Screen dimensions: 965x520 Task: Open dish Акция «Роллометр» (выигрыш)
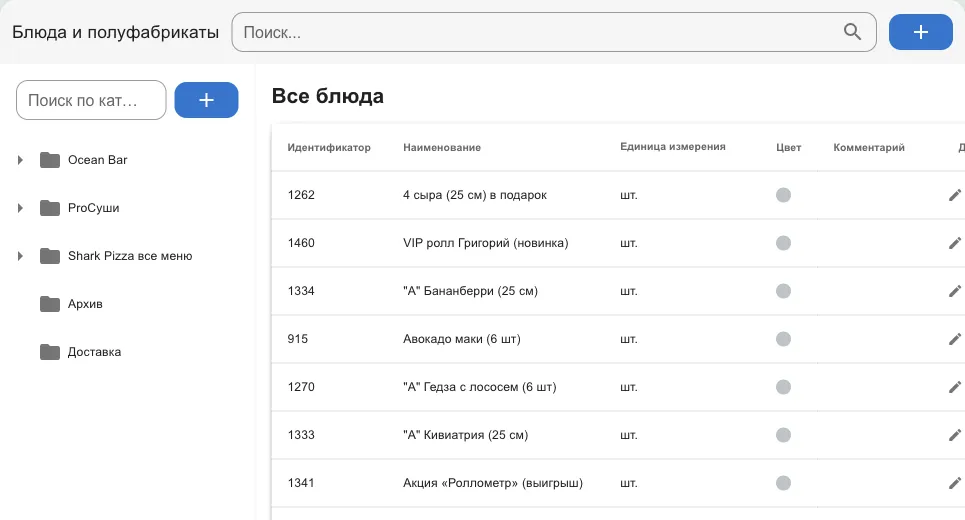[493, 483]
